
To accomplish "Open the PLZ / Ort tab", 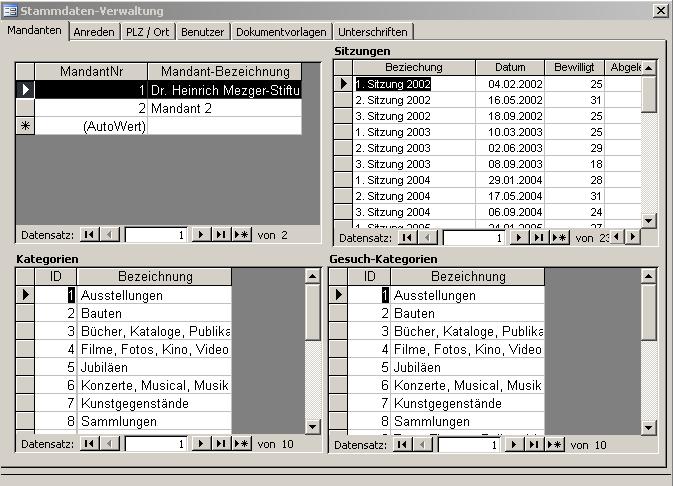I will coord(148,32).
